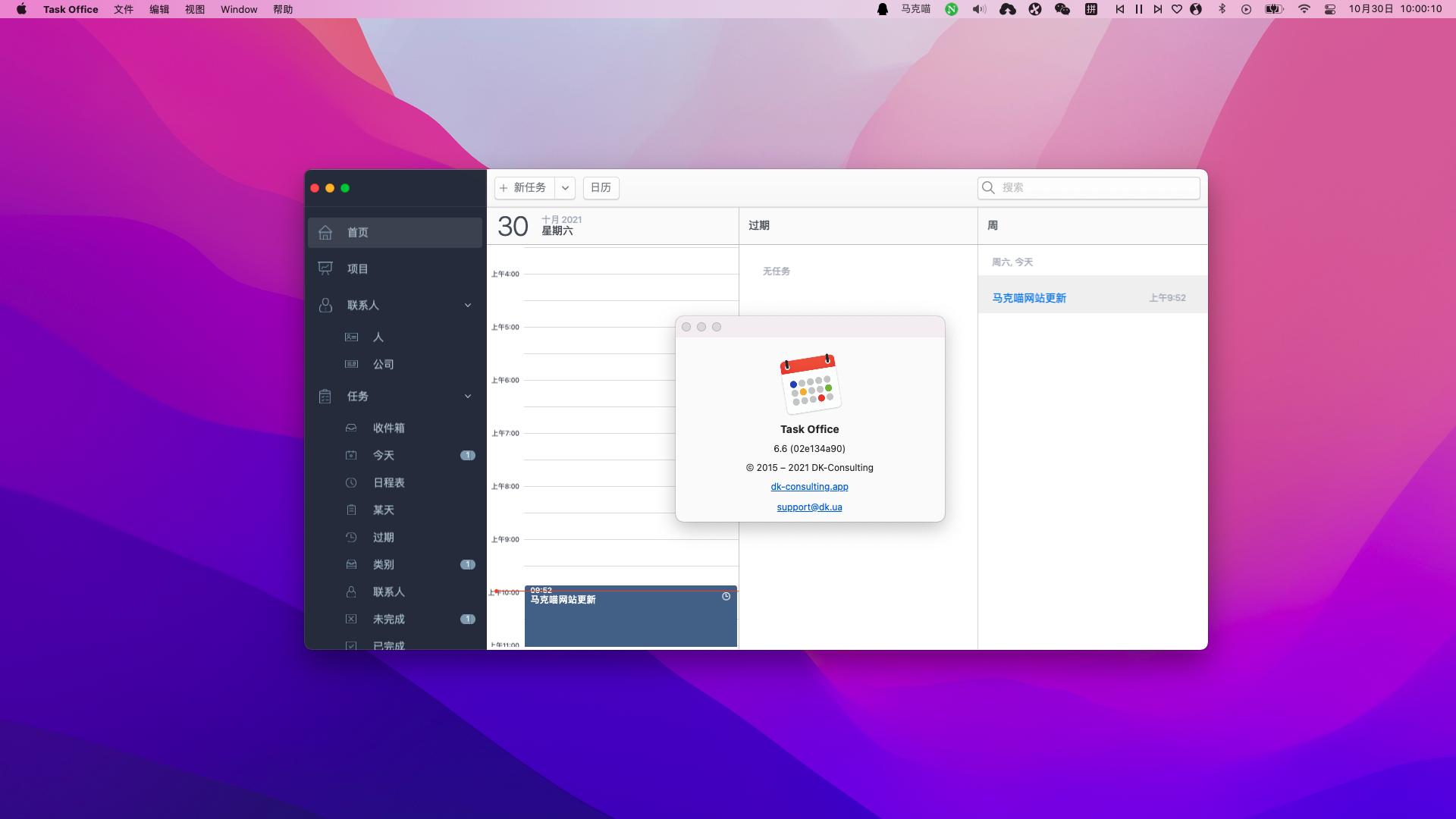
Task: Collapse the 联系人 section chevron
Action: 468,305
